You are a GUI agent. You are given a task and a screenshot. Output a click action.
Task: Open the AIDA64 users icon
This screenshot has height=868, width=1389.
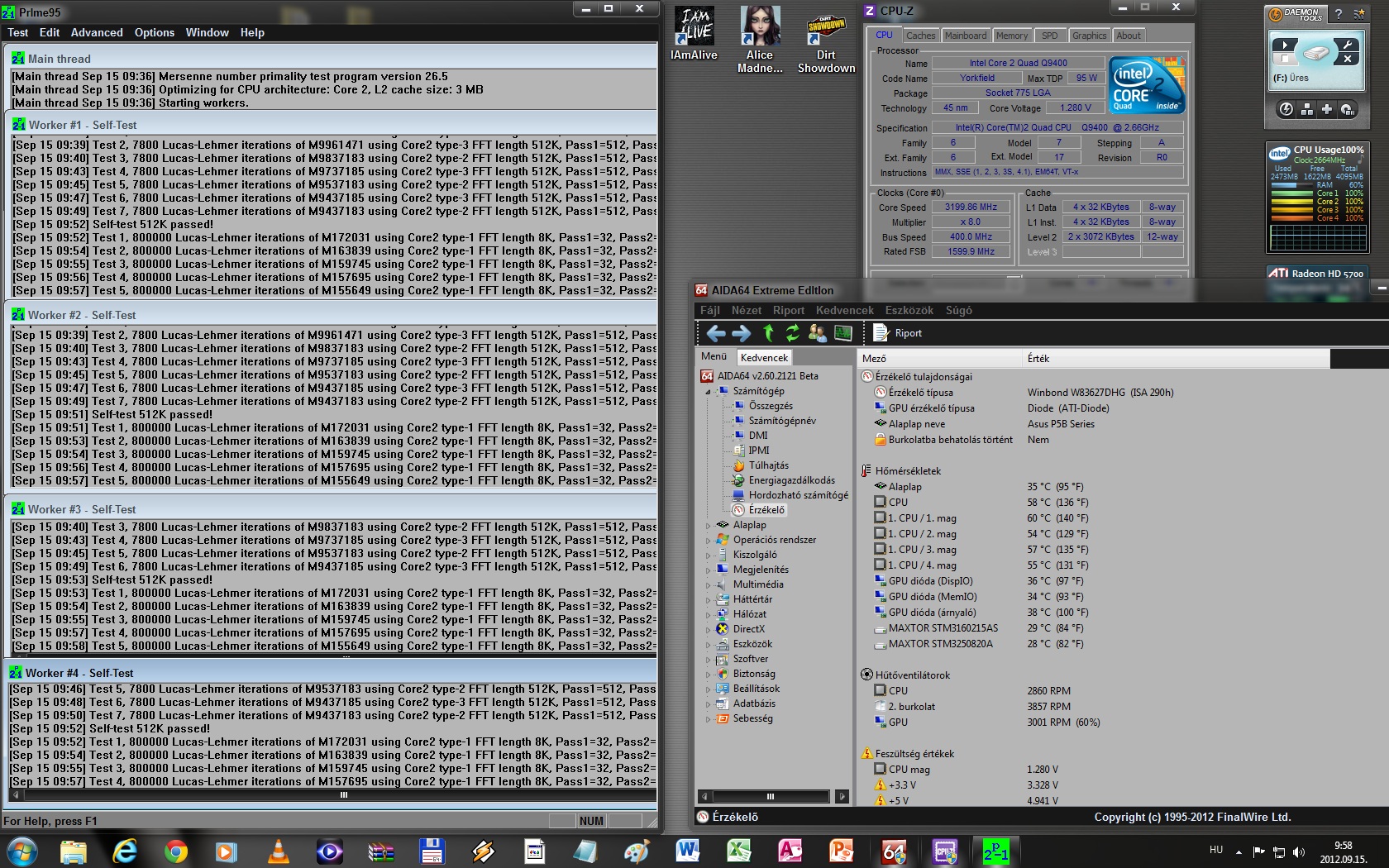(817, 333)
